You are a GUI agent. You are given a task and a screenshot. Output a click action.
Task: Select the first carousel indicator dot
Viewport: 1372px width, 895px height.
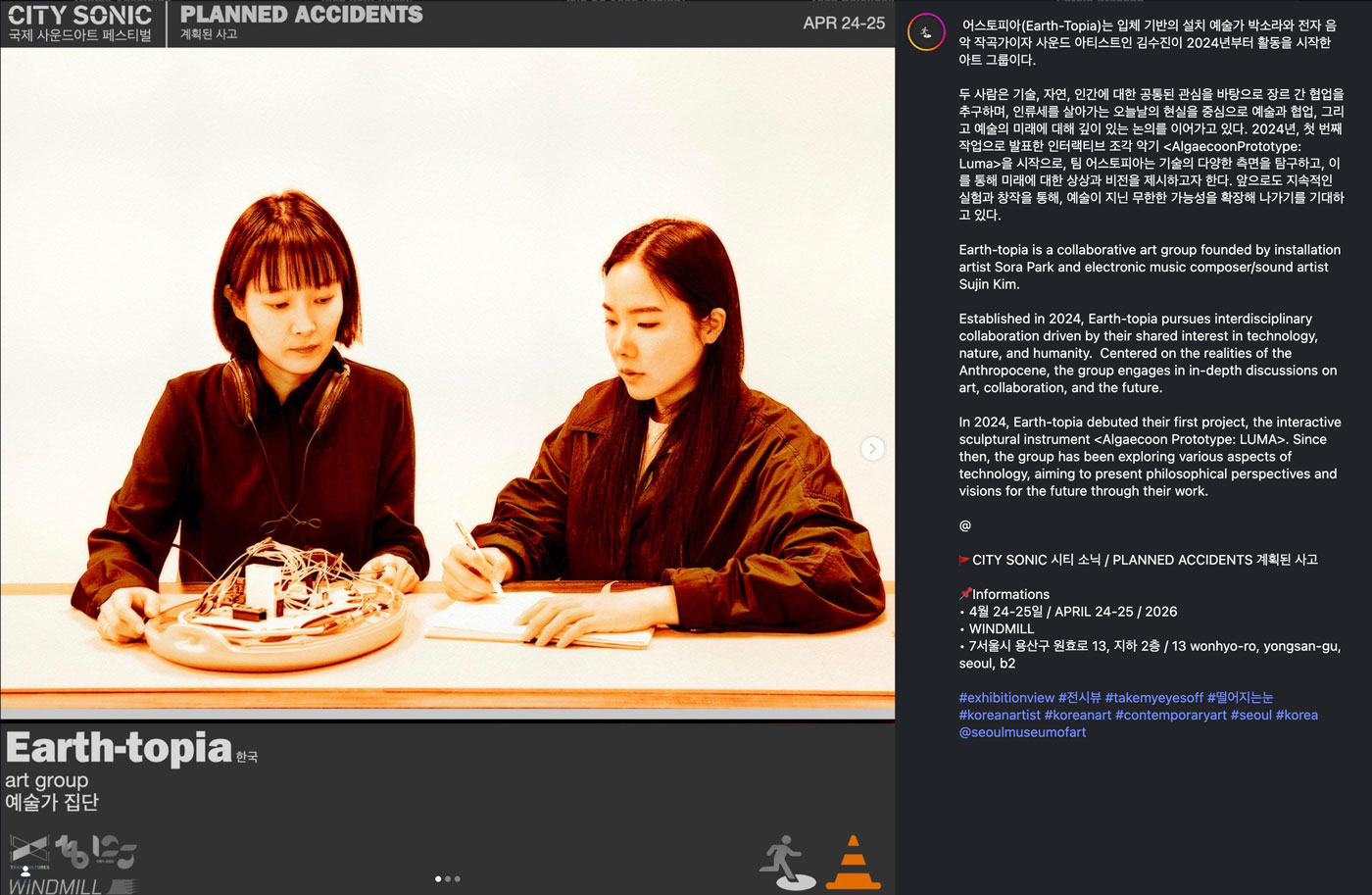point(437,879)
